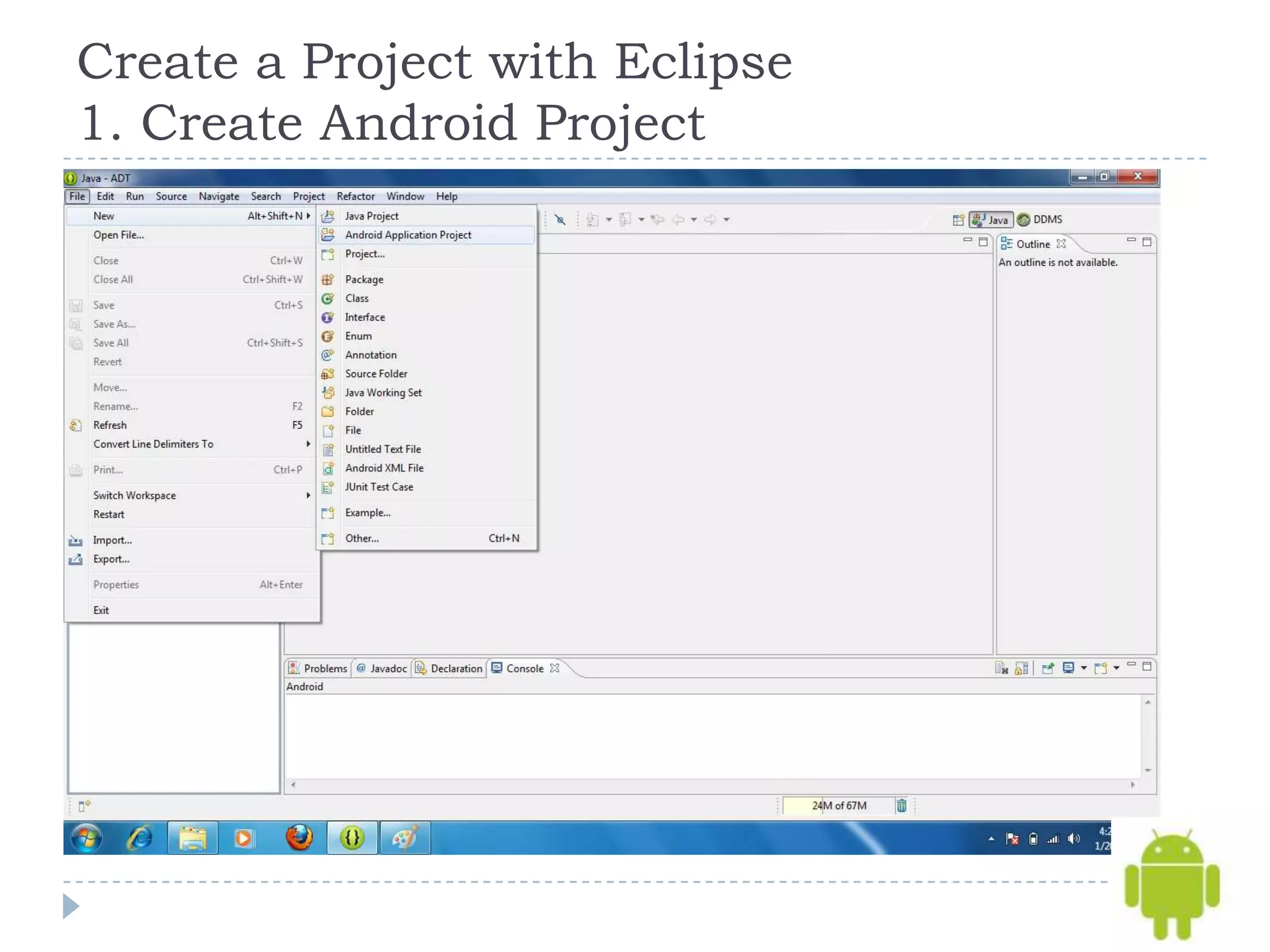Toggle Mark Occurrences toolbar icon
1270x952 pixels.
pyautogui.click(x=560, y=219)
